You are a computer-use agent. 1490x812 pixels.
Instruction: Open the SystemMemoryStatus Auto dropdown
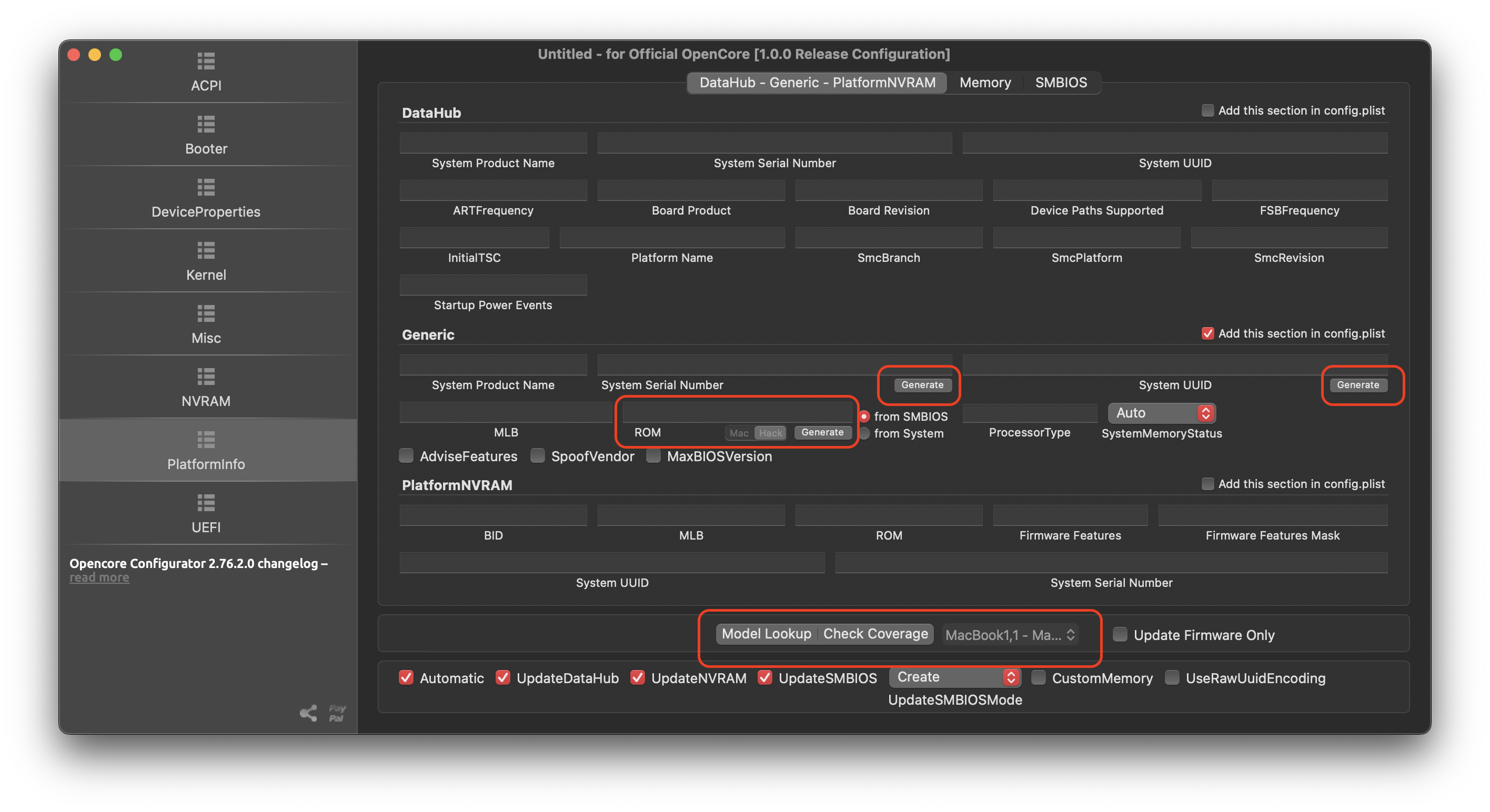click(1162, 413)
